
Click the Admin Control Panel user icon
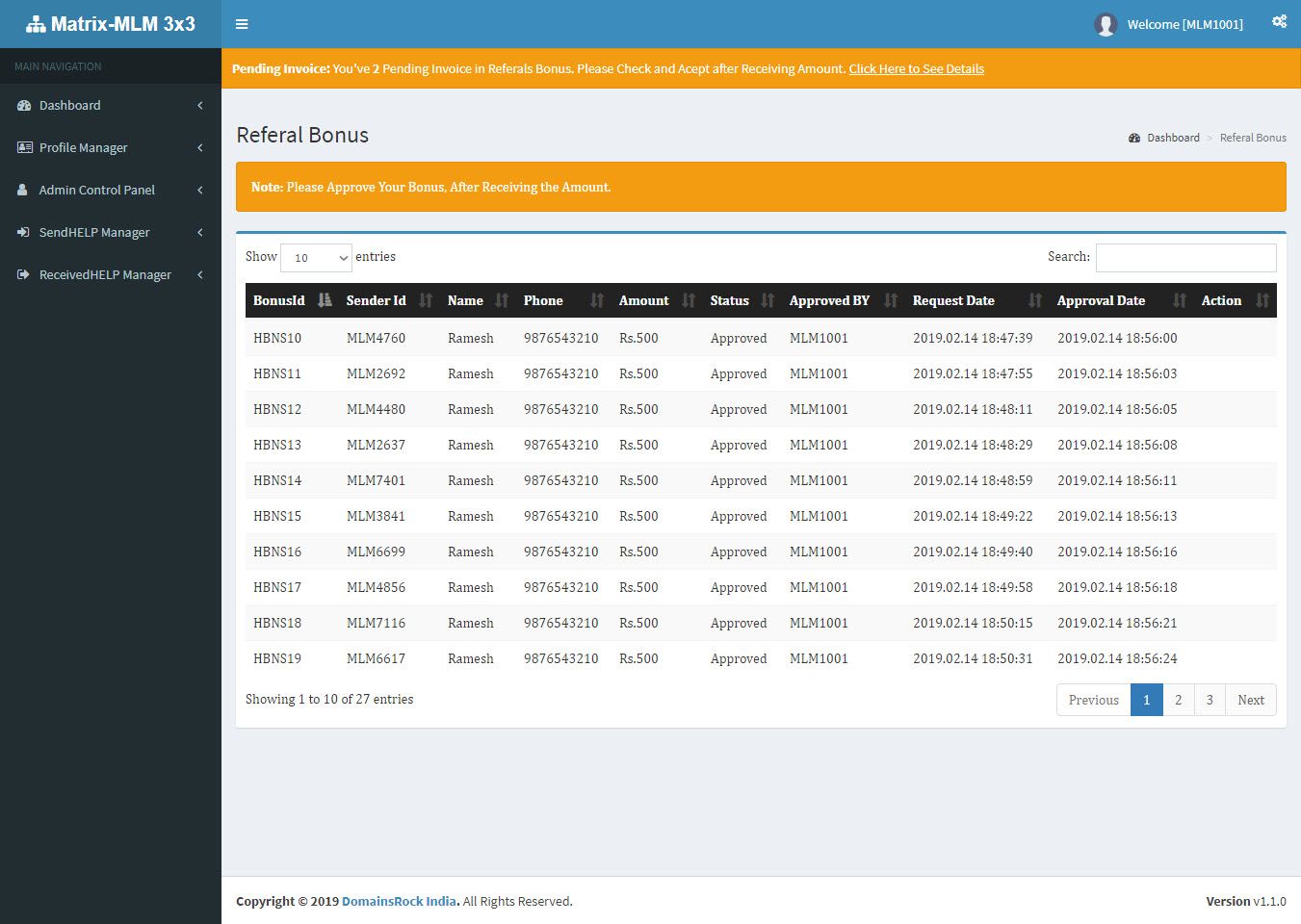click(22, 190)
